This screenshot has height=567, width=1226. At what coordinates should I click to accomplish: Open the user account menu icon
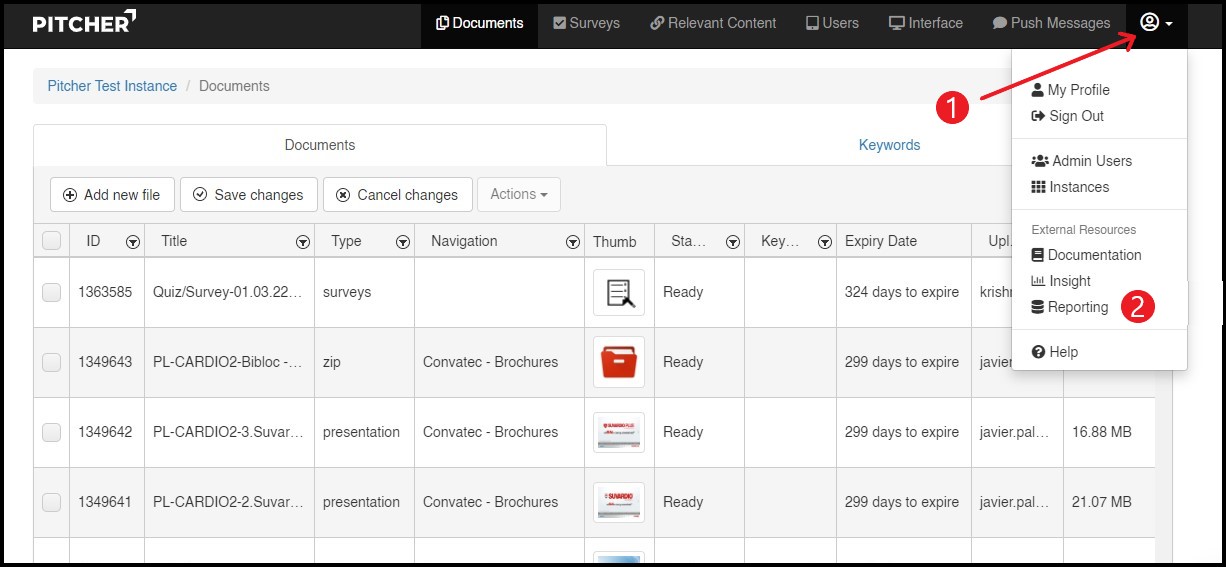pyautogui.click(x=1156, y=23)
